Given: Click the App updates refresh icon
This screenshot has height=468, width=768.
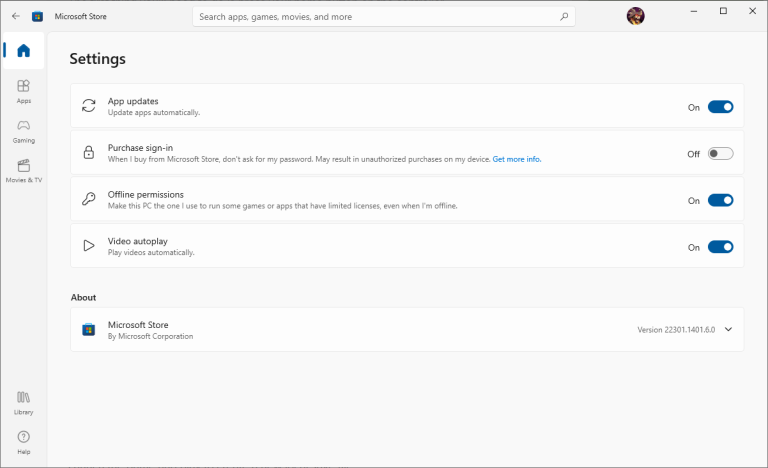Looking at the screenshot, I should pyautogui.click(x=89, y=105).
